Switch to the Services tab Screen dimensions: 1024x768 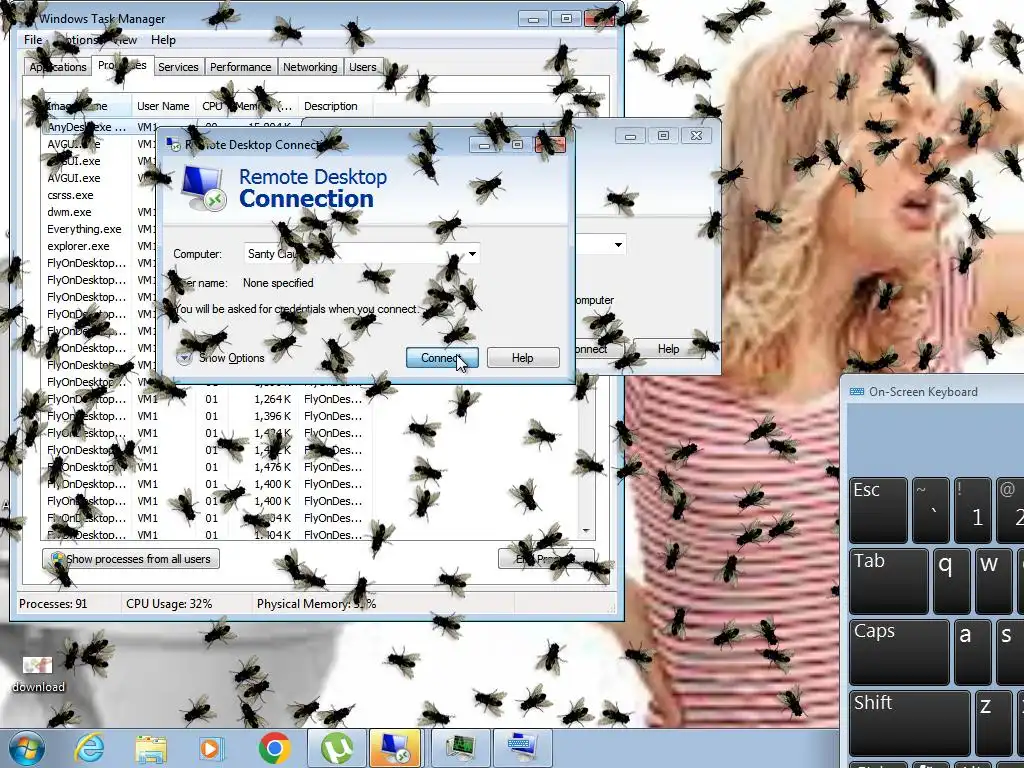178,67
